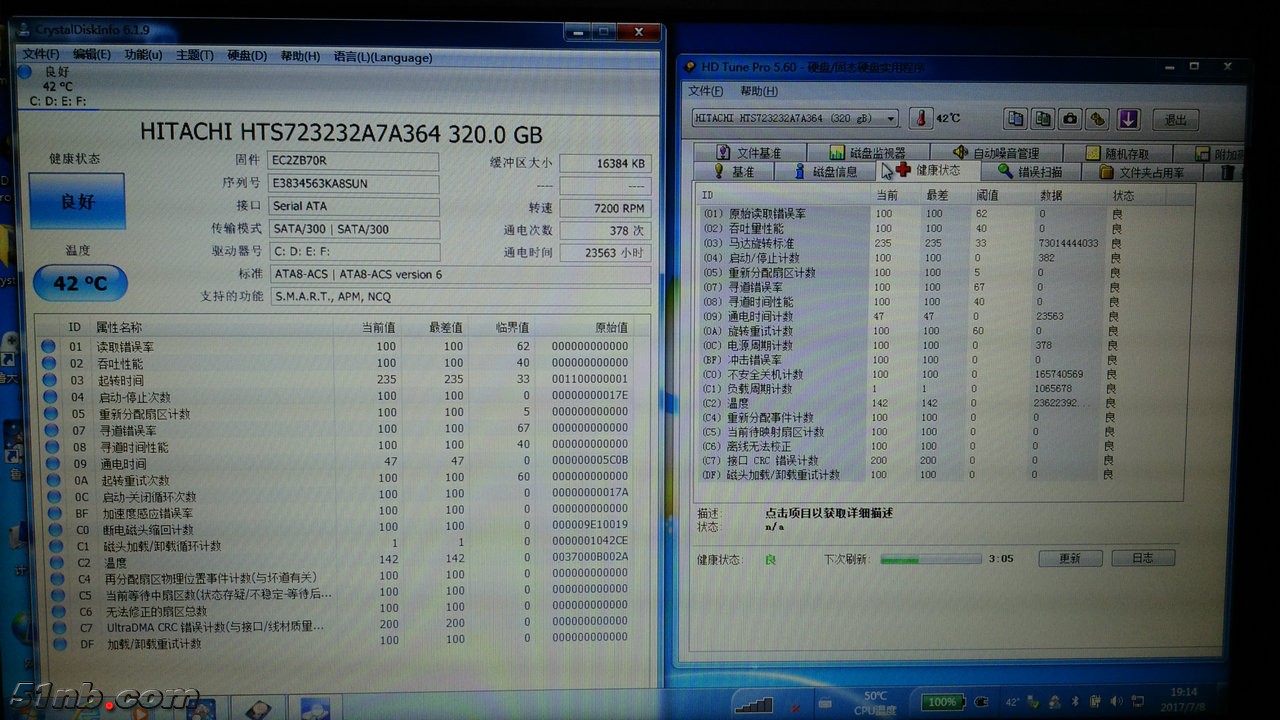This screenshot has width=1280, height=720.
Task: Click the options wrench icon in HD Tune toolbar
Action: coord(1098,119)
